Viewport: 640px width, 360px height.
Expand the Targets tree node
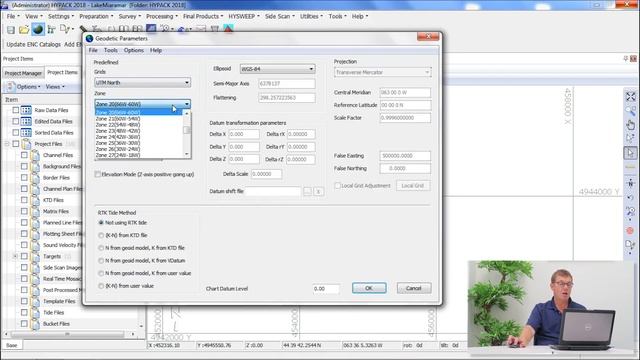15,256
